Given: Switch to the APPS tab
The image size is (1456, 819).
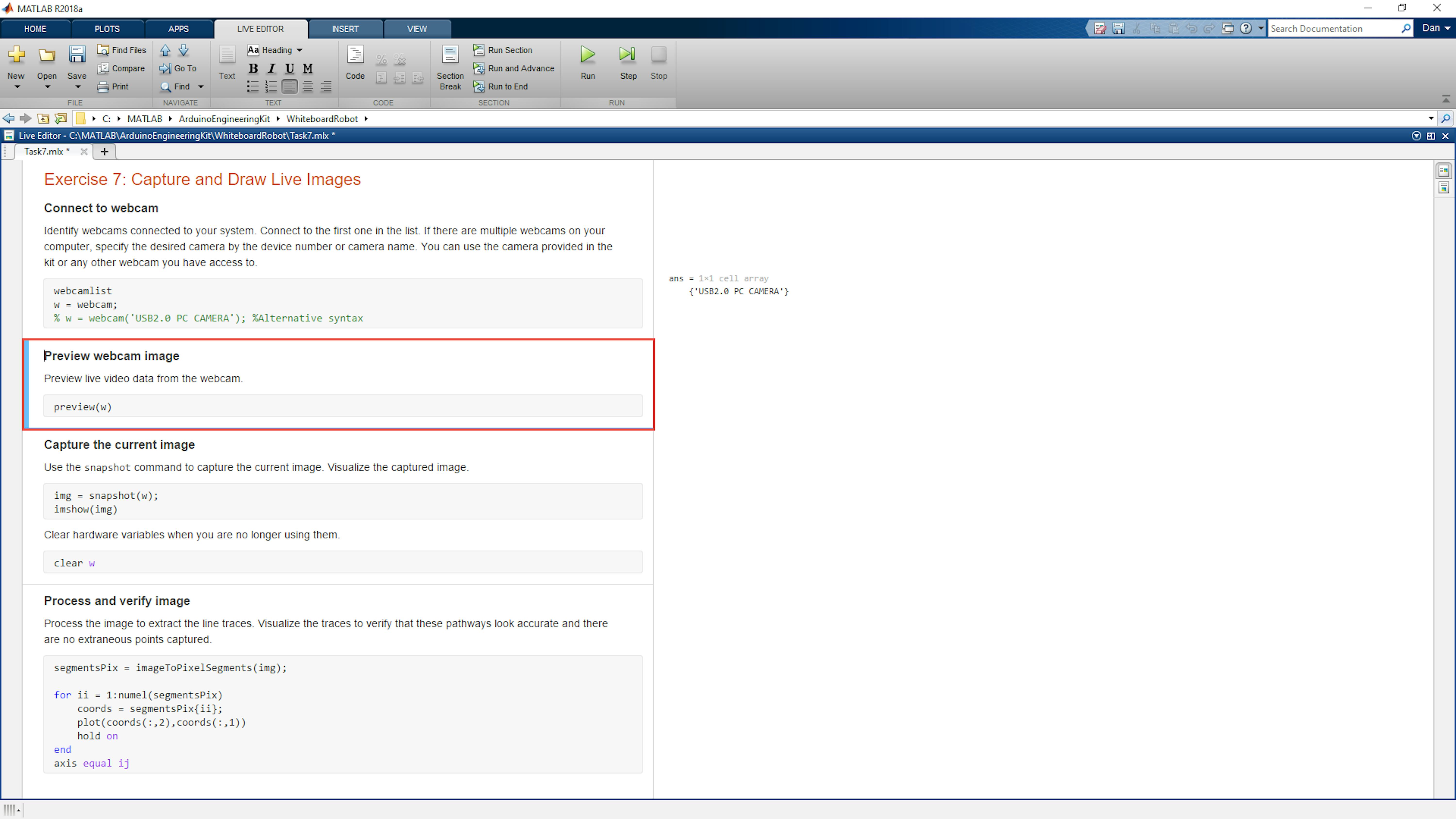Looking at the screenshot, I should (x=178, y=29).
